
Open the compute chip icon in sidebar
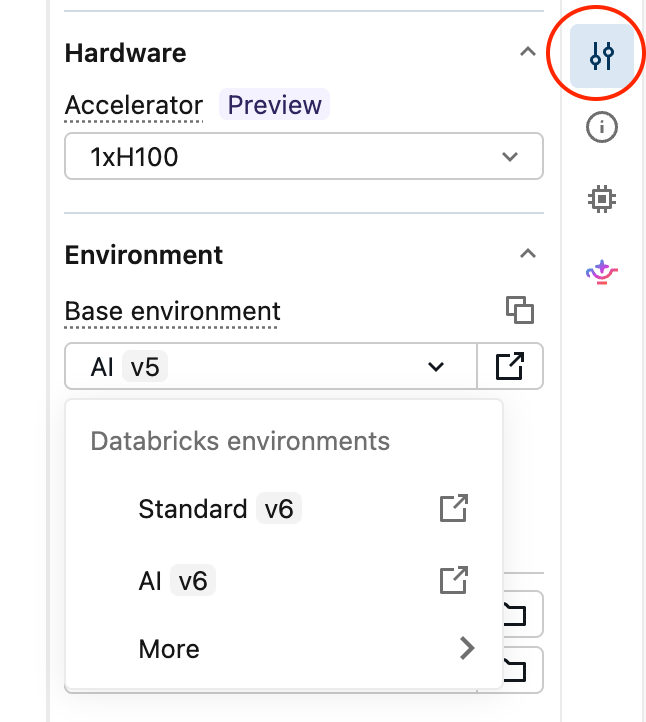point(602,199)
